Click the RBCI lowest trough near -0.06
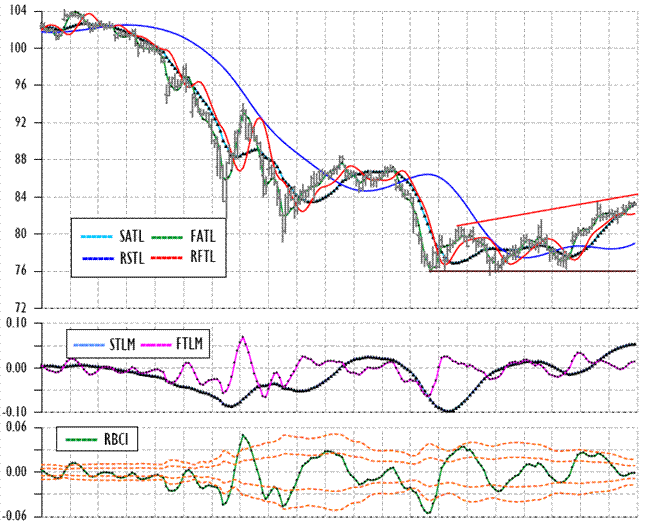Screen dimensions: 650x523 point(429,513)
